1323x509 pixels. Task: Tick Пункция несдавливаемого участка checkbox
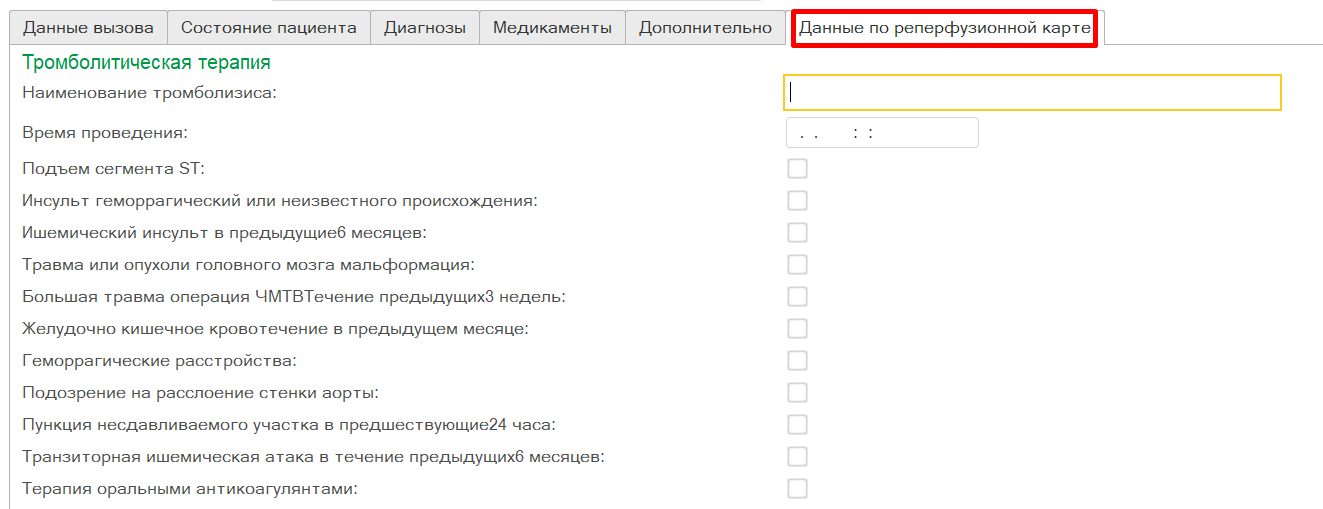coord(797,424)
